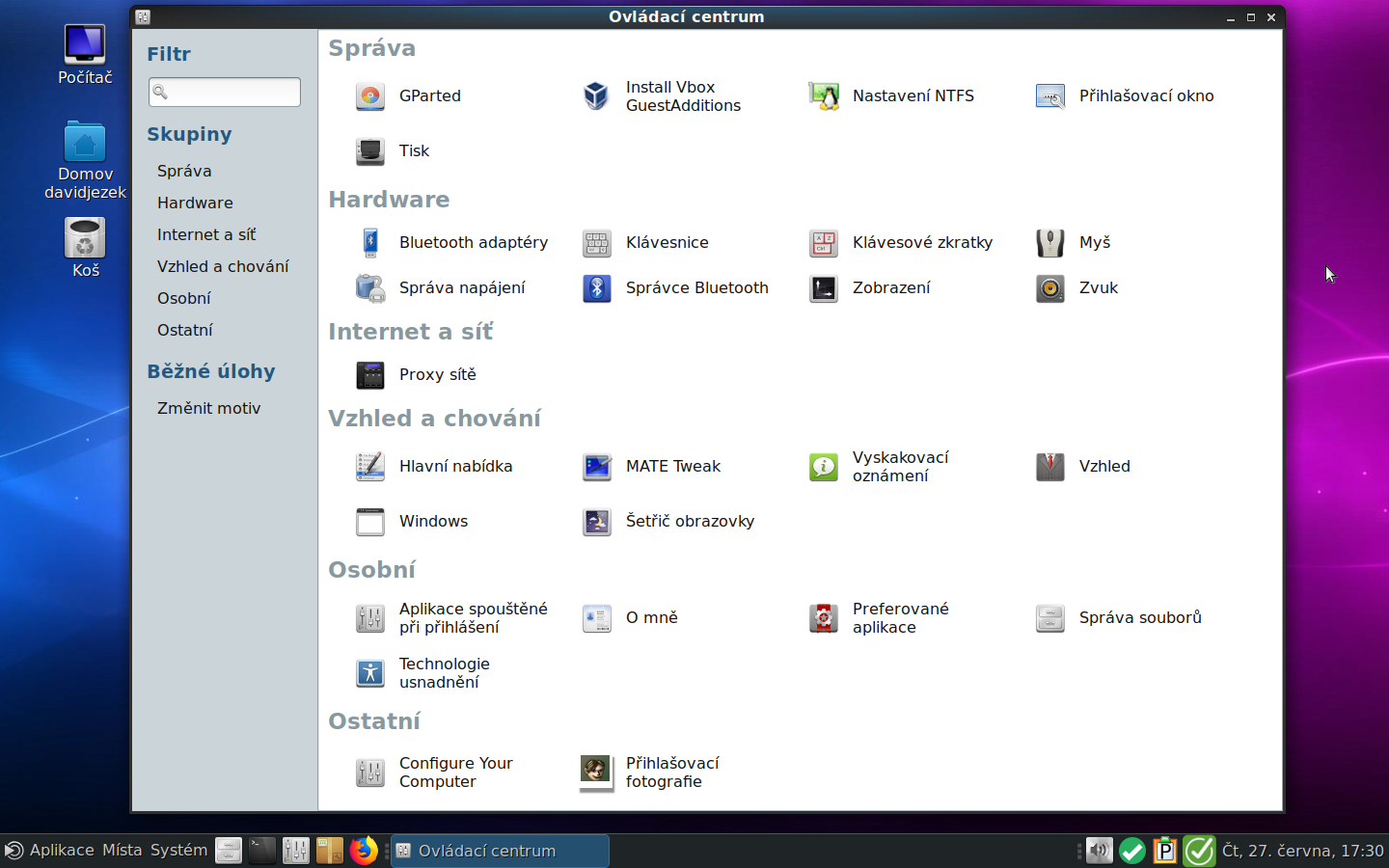Launch Install Vbox GuestAdditions
1389x868 pixels.
click(x=662, y=96)
